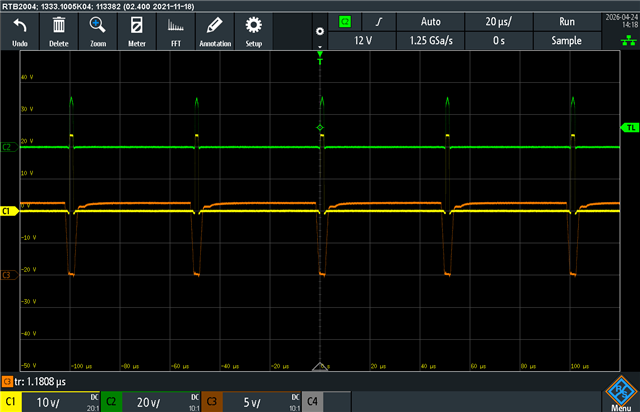The width and height of the screenshot is (640, 412).
Task: Toggle channel C2 label
Action: [x=111, y=402]
